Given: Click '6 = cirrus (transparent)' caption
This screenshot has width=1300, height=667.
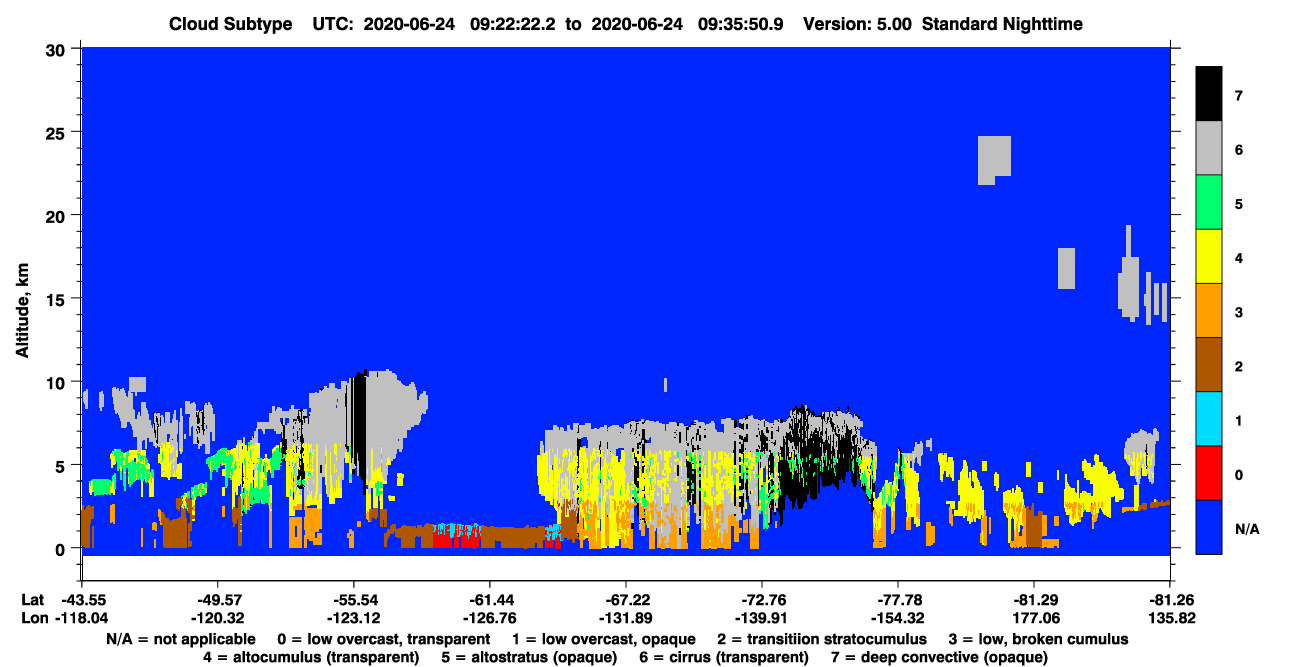Looking at the screenshot, I should 722,657.
